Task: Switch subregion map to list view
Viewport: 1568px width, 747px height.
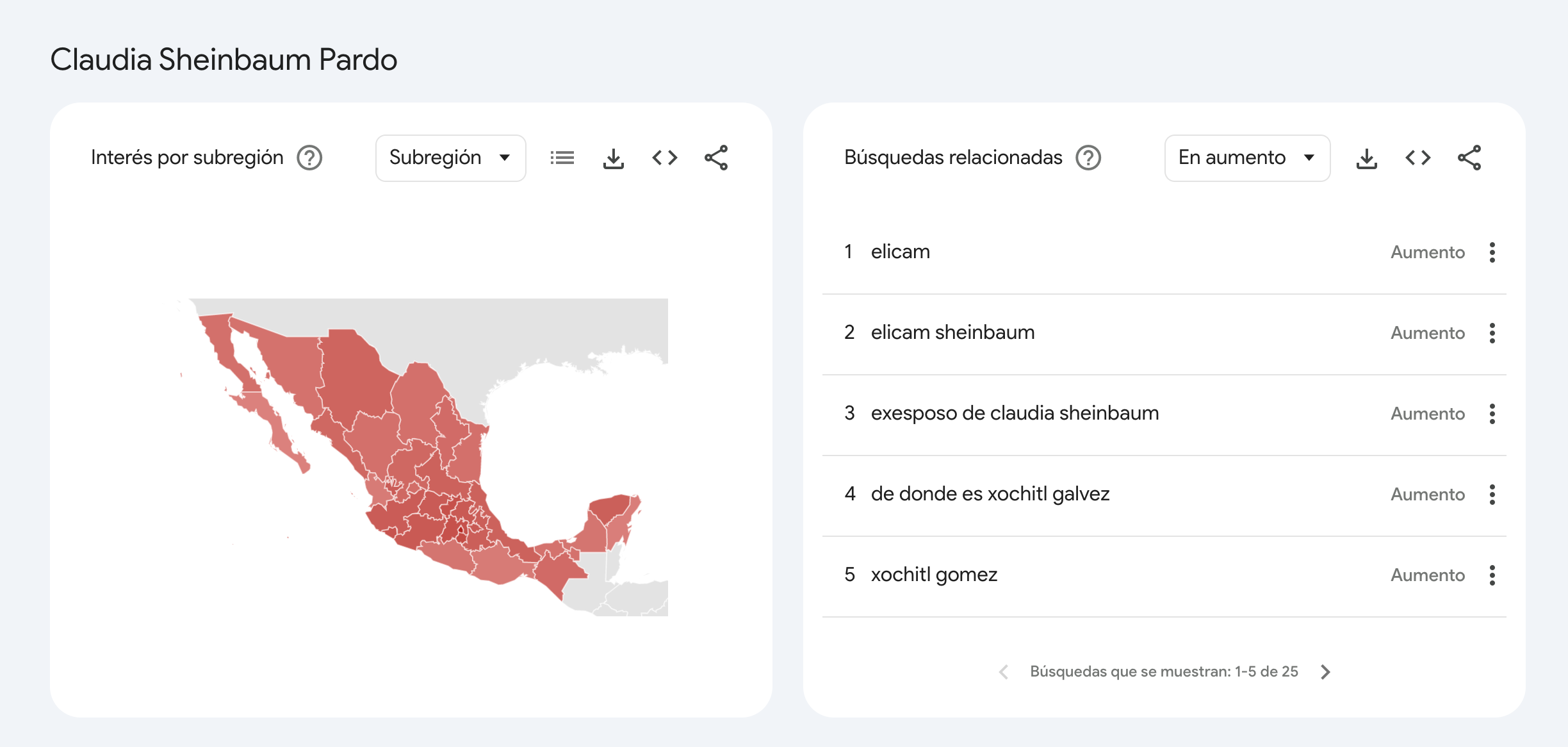Action: 562,158
